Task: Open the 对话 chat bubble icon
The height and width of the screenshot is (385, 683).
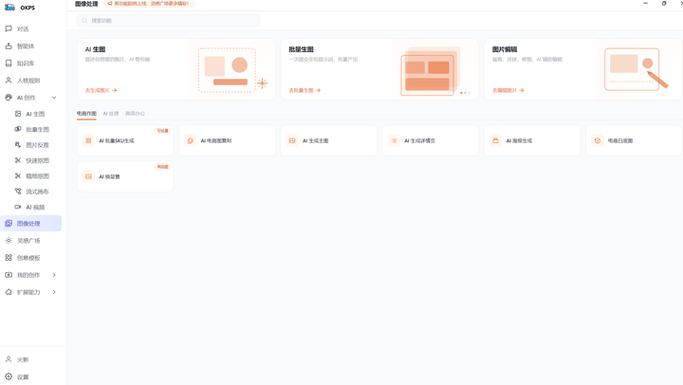Action: 8,29
